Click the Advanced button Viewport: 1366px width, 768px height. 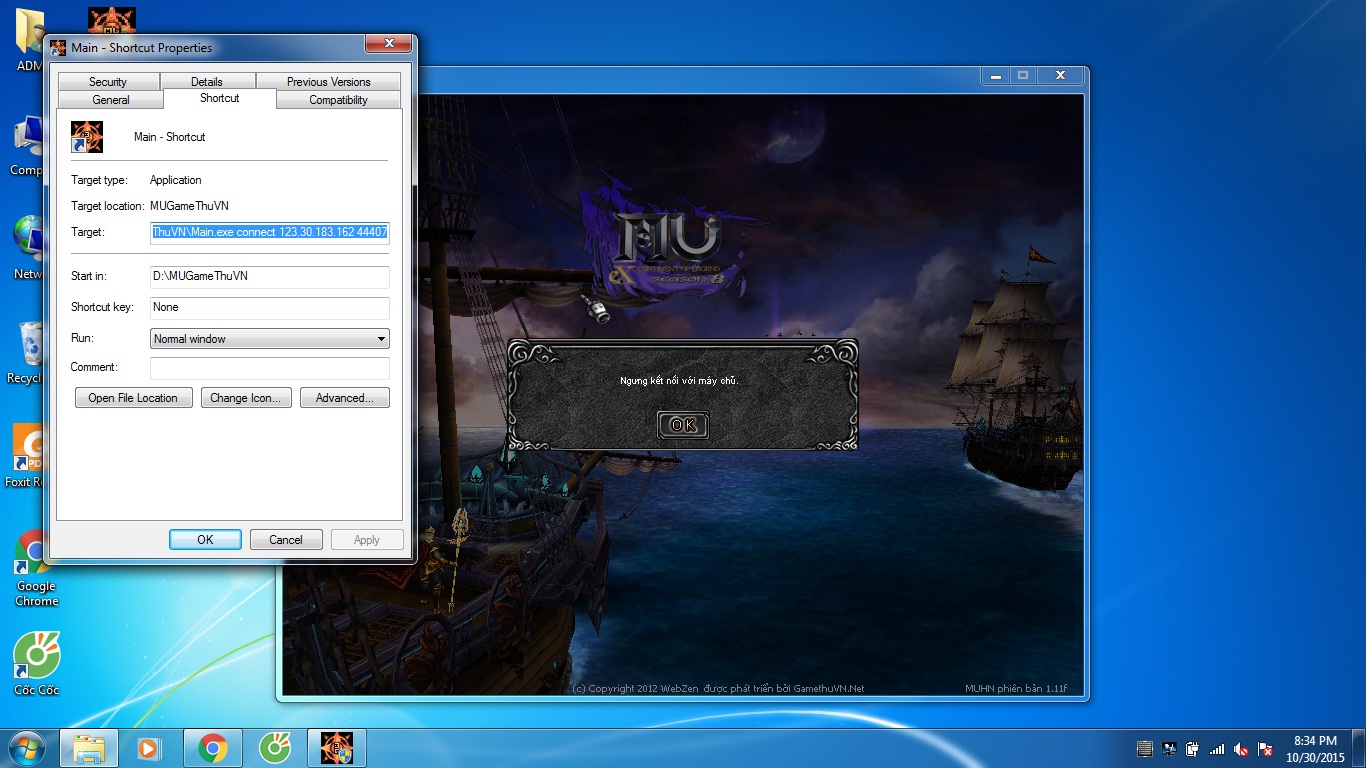pos(345,398)
